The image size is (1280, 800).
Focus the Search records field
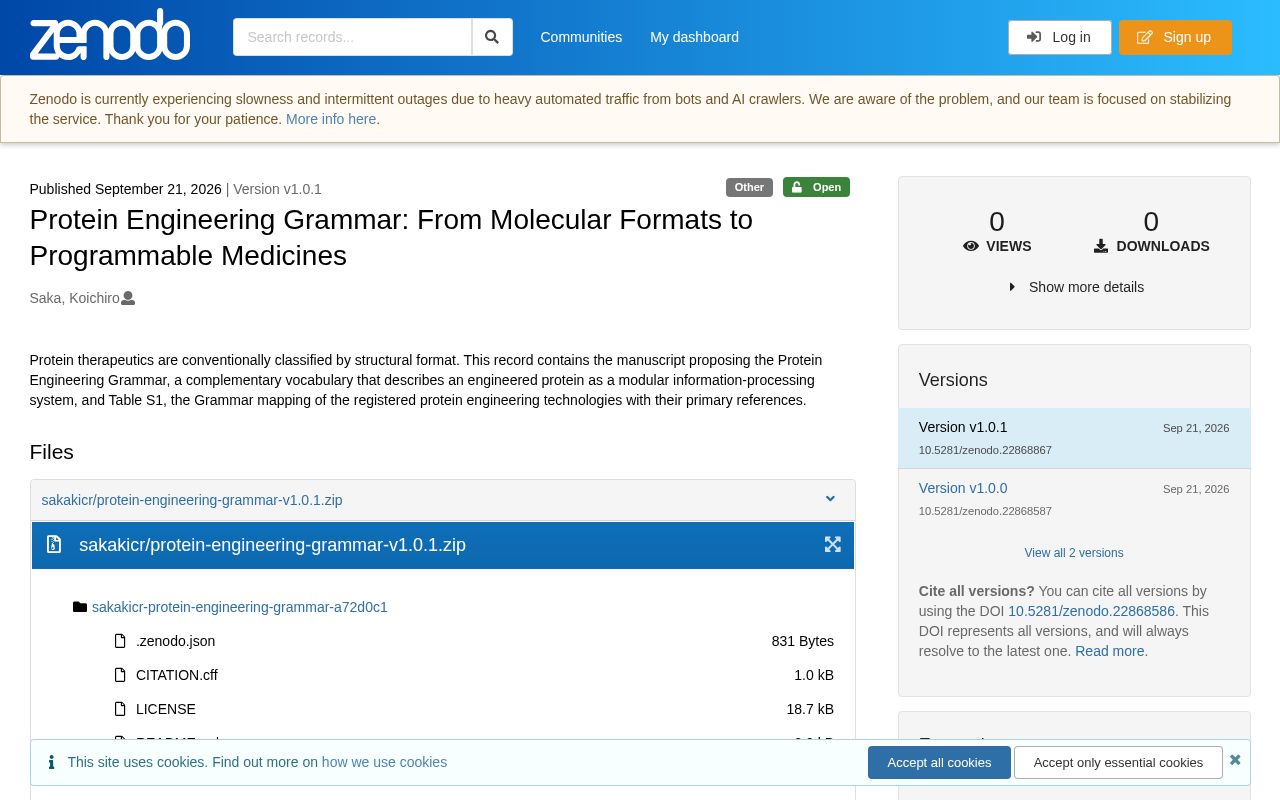point(352,37)
